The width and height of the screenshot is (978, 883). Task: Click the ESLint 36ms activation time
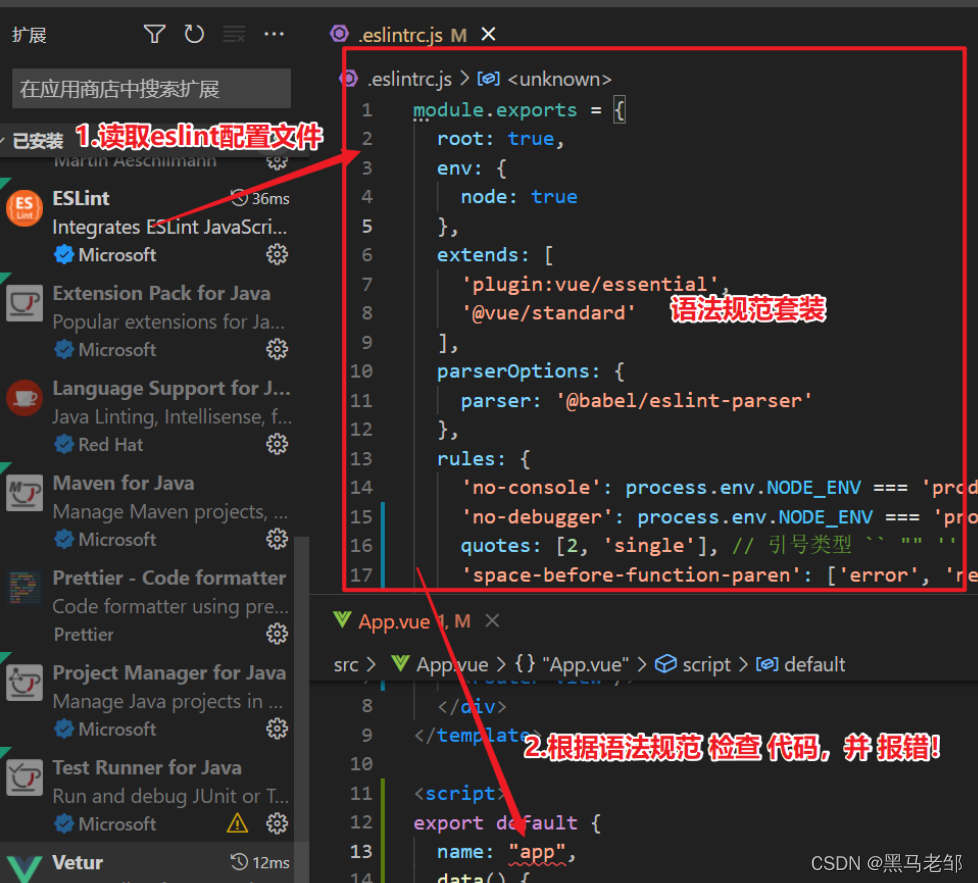260,198
